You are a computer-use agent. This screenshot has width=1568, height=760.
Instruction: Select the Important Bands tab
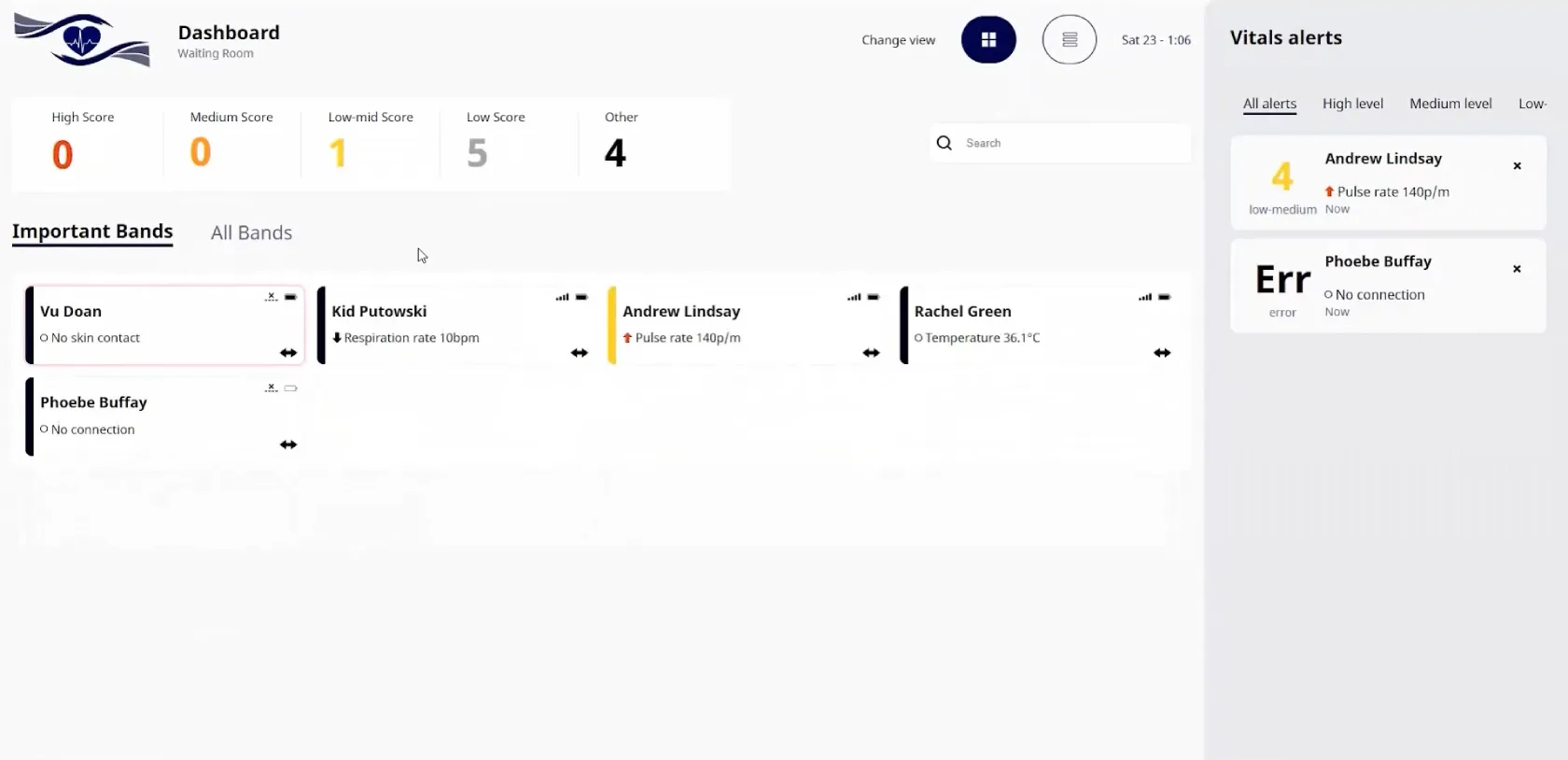(92, 232)
